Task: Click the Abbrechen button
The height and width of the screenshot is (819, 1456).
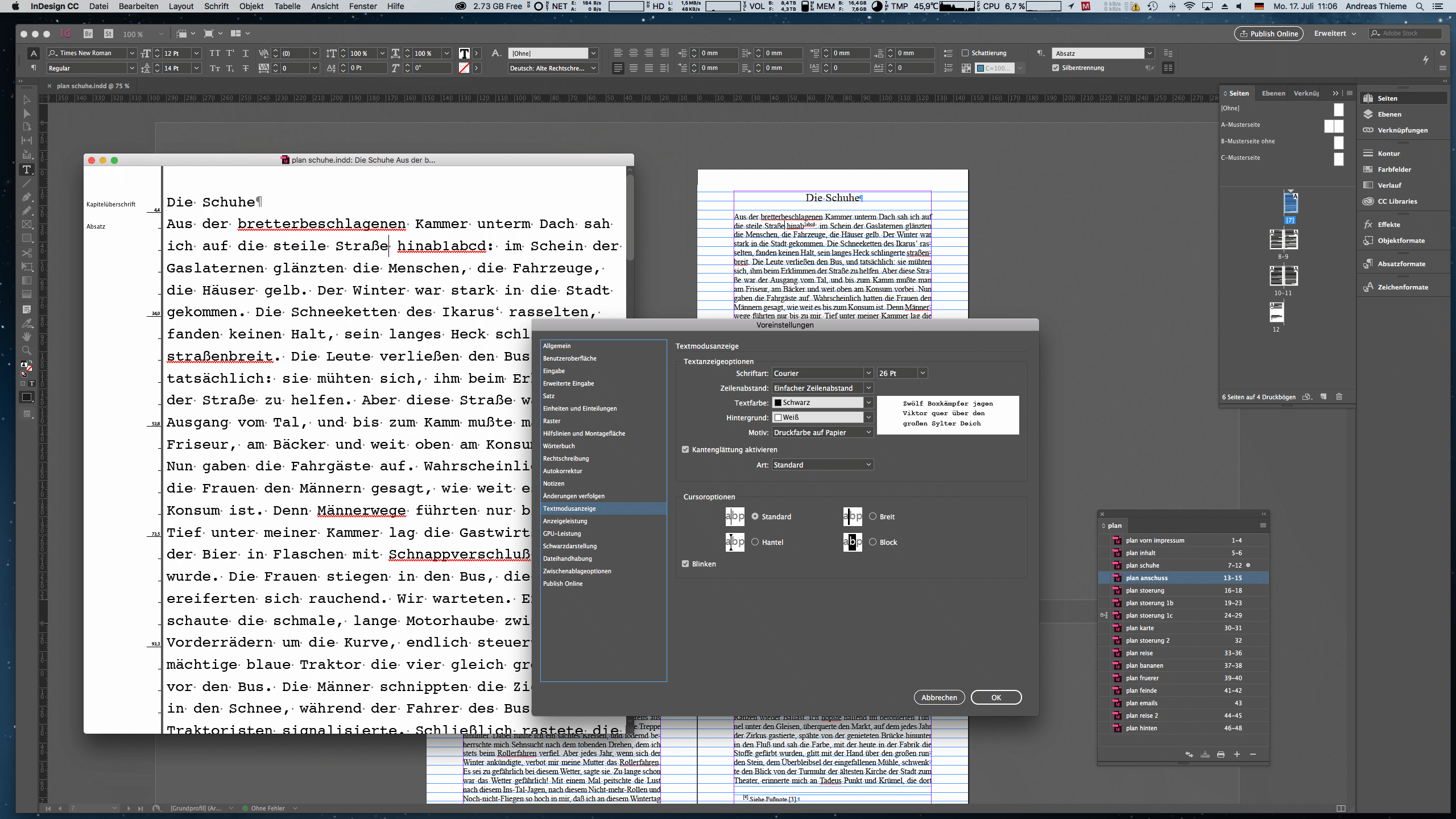Action: [x=939, y=697]
